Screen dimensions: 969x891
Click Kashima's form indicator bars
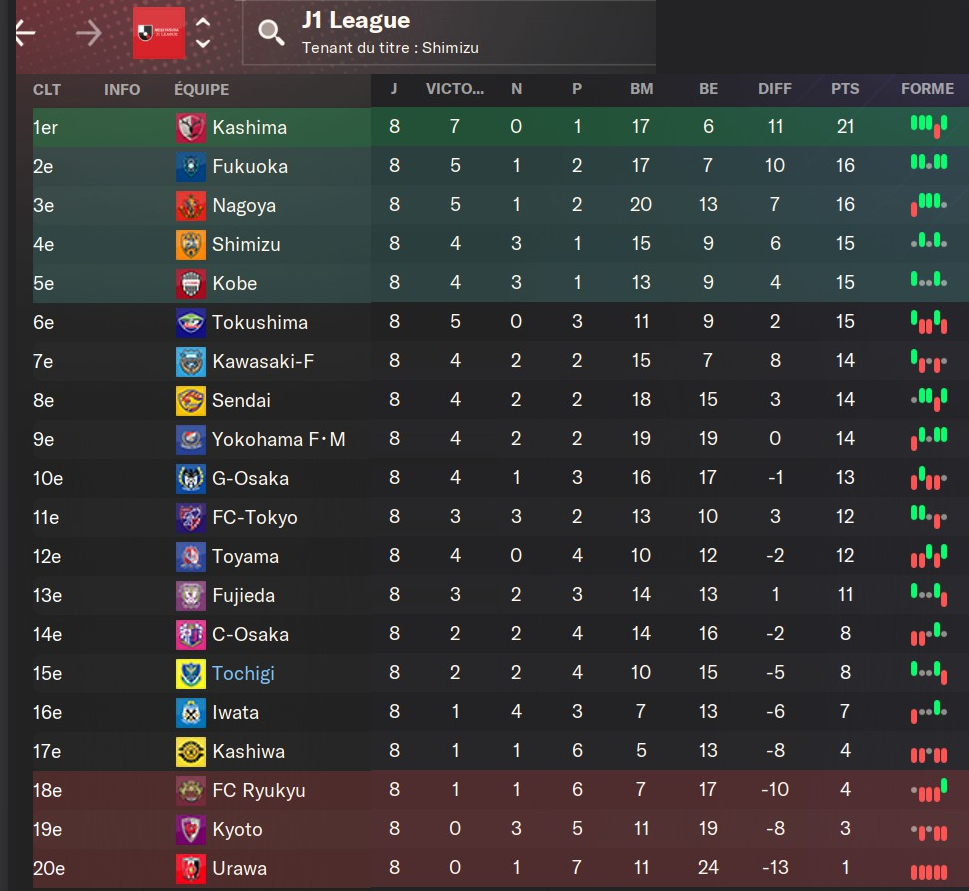pyautogui.click(x=928, y=127)
